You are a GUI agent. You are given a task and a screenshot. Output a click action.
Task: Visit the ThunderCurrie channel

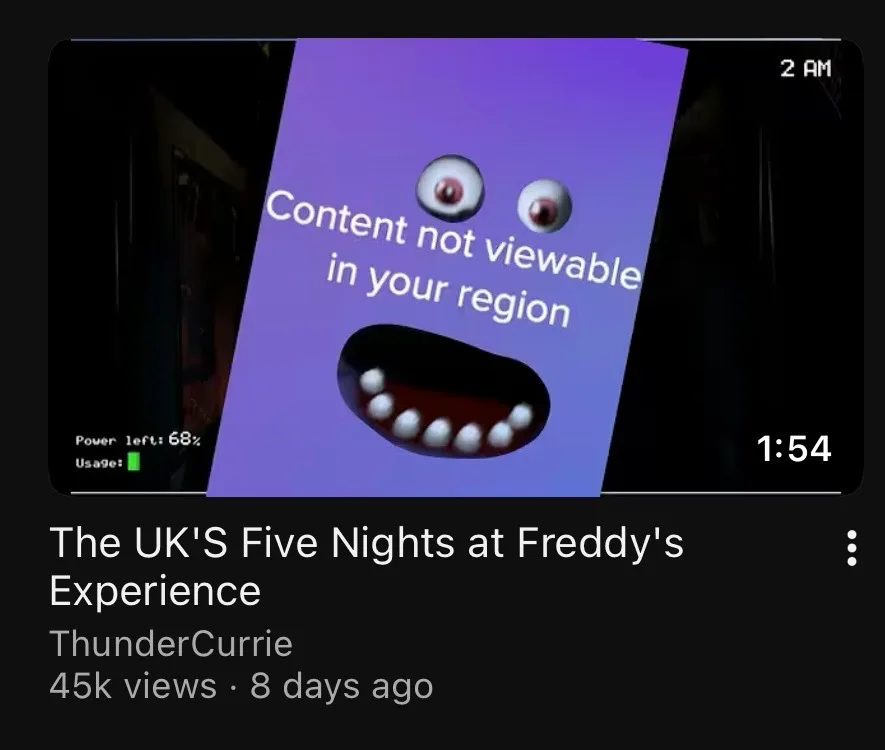(171, 643)
